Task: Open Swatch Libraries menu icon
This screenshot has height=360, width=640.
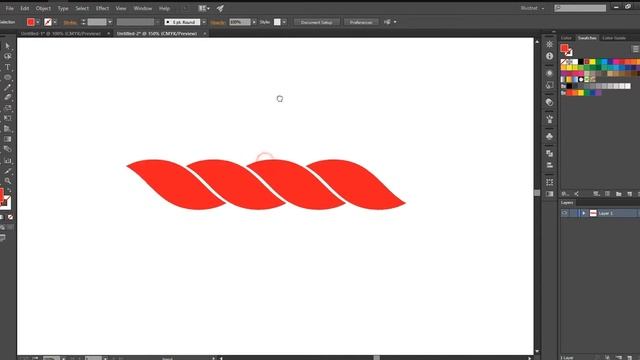Action: point(565,194)
